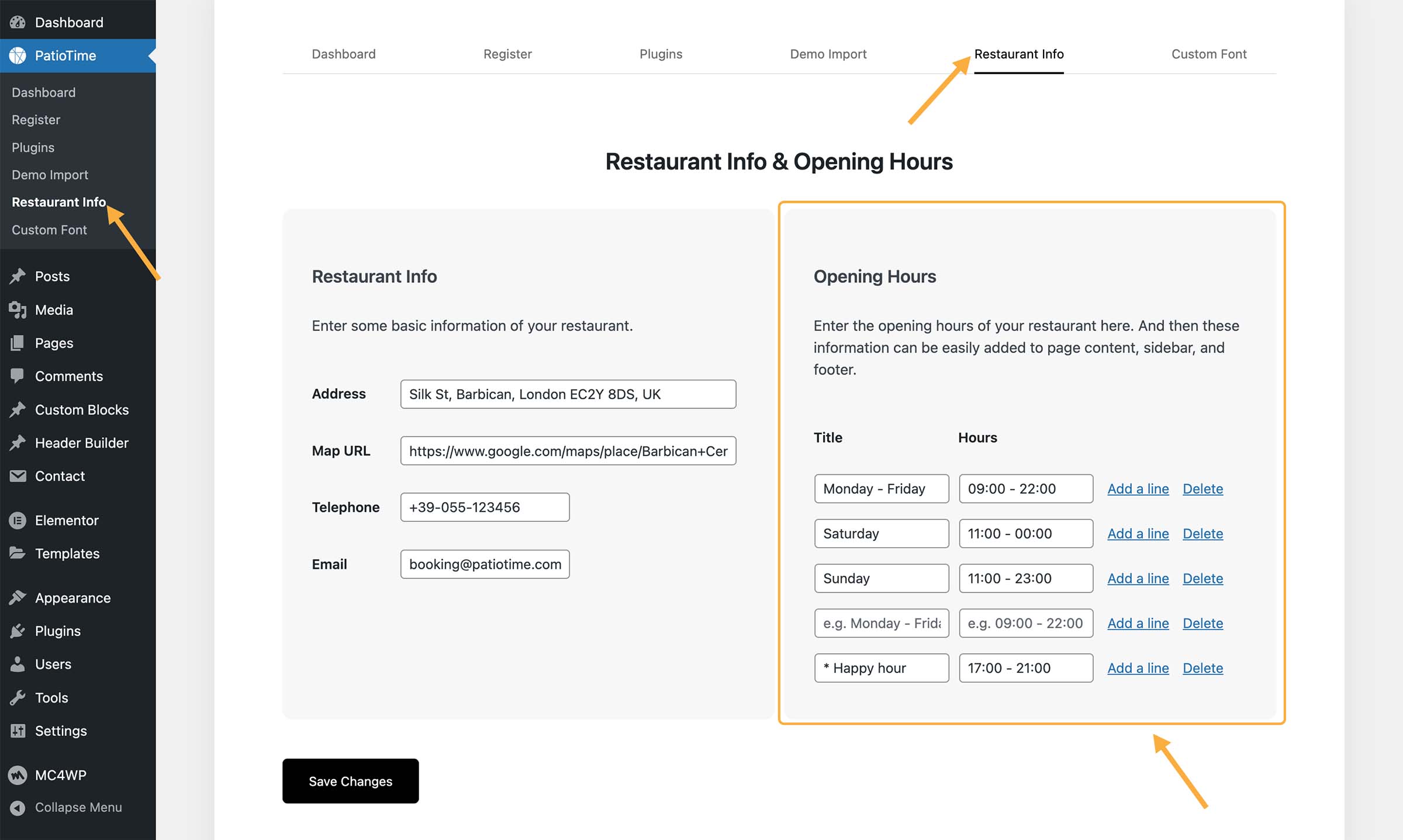
Task: Open the Header Builder menu item
Action: click(x=81, y=443)
